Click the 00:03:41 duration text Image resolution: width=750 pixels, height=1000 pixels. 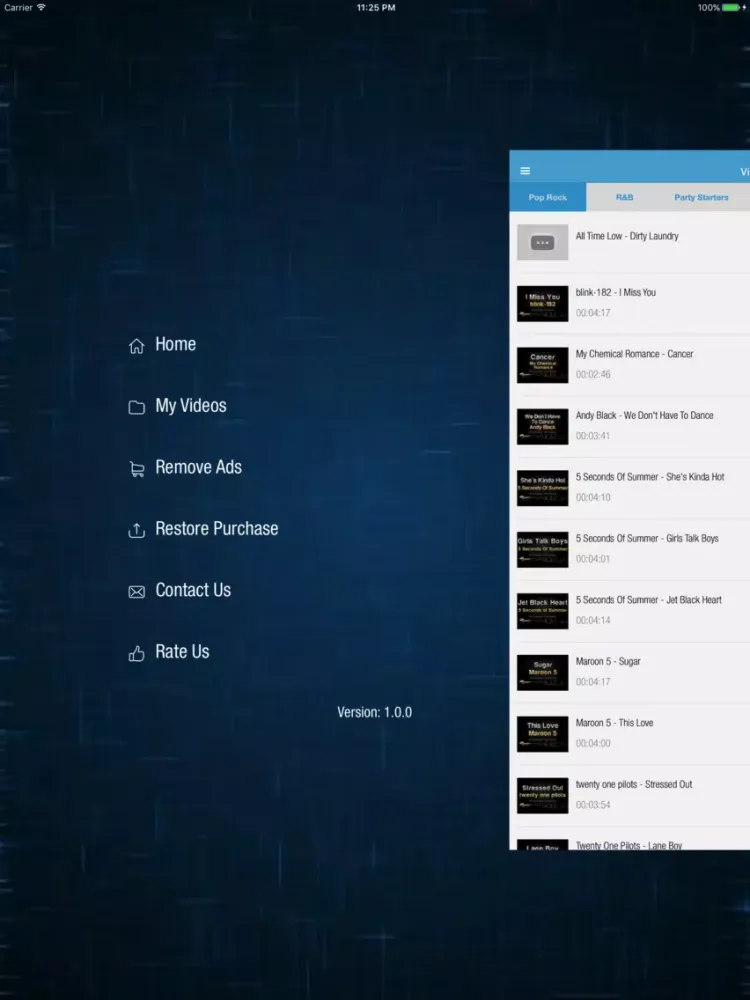coord(592,436)
